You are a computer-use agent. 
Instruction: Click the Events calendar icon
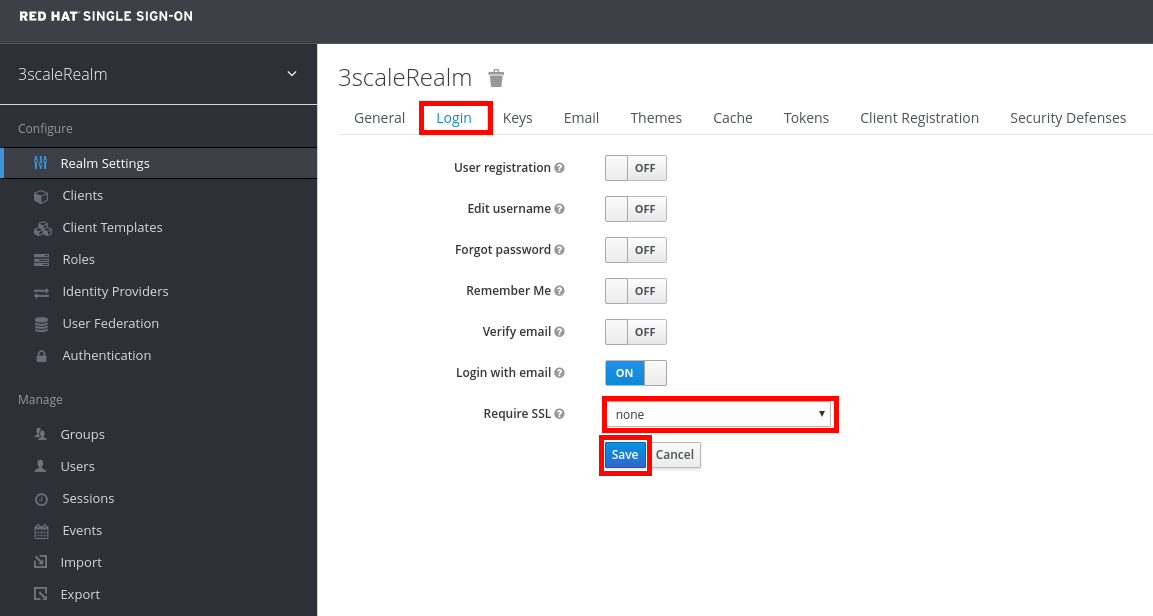coord(41,531)
